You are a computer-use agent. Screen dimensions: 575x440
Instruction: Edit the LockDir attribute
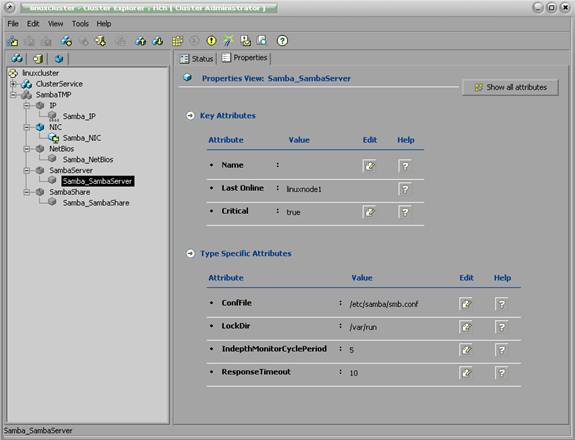(466, 327)
